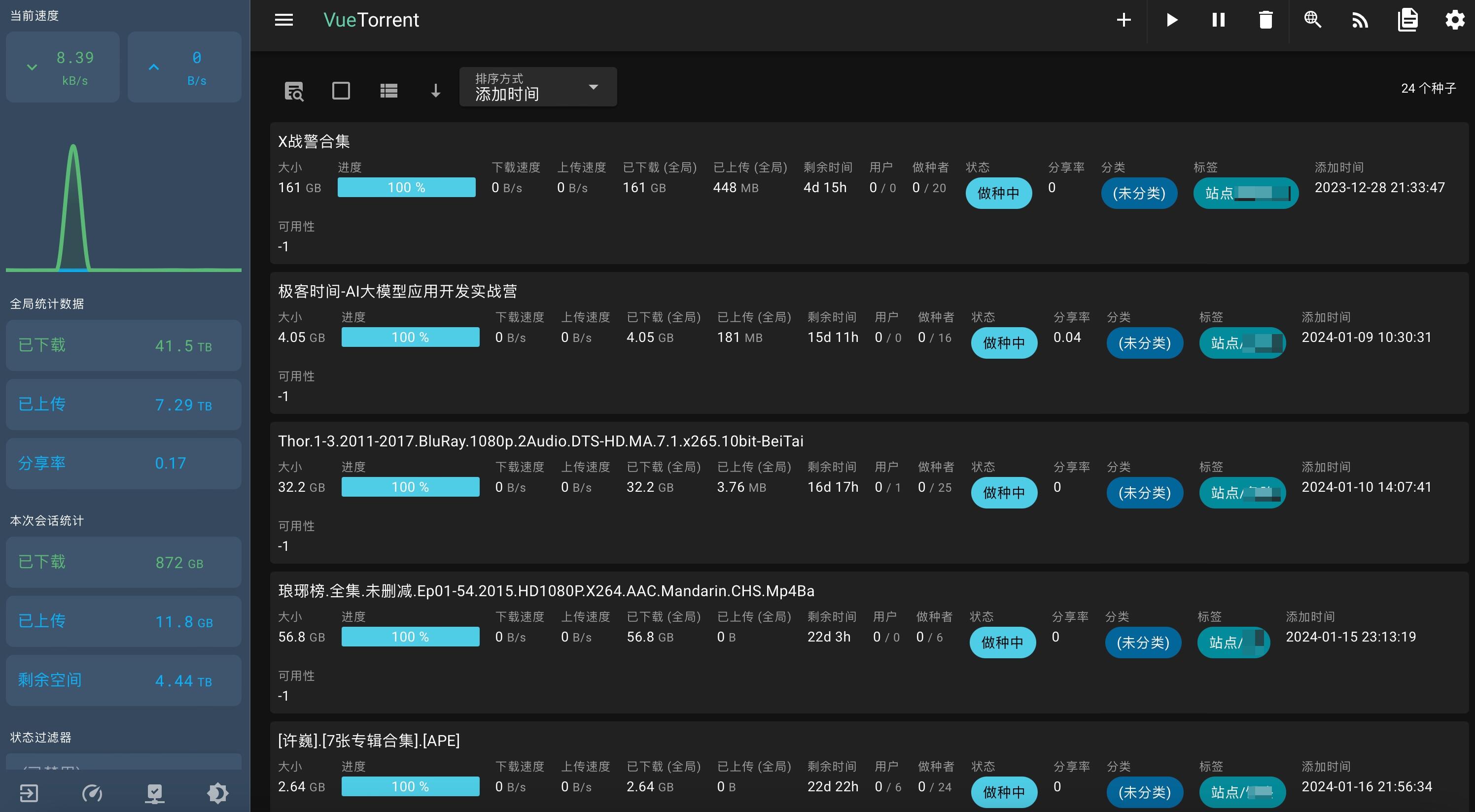
Task: Click the 站点 tag chip of Thor torrent
Action: click(x=1242, y=493)
